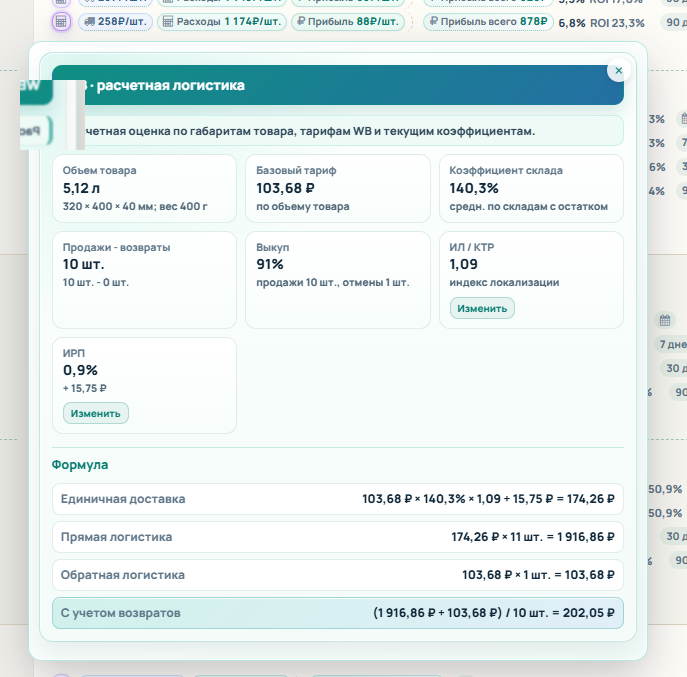Click the Прямая логистика formula row
687x677 pixels.
coord(338,537)
